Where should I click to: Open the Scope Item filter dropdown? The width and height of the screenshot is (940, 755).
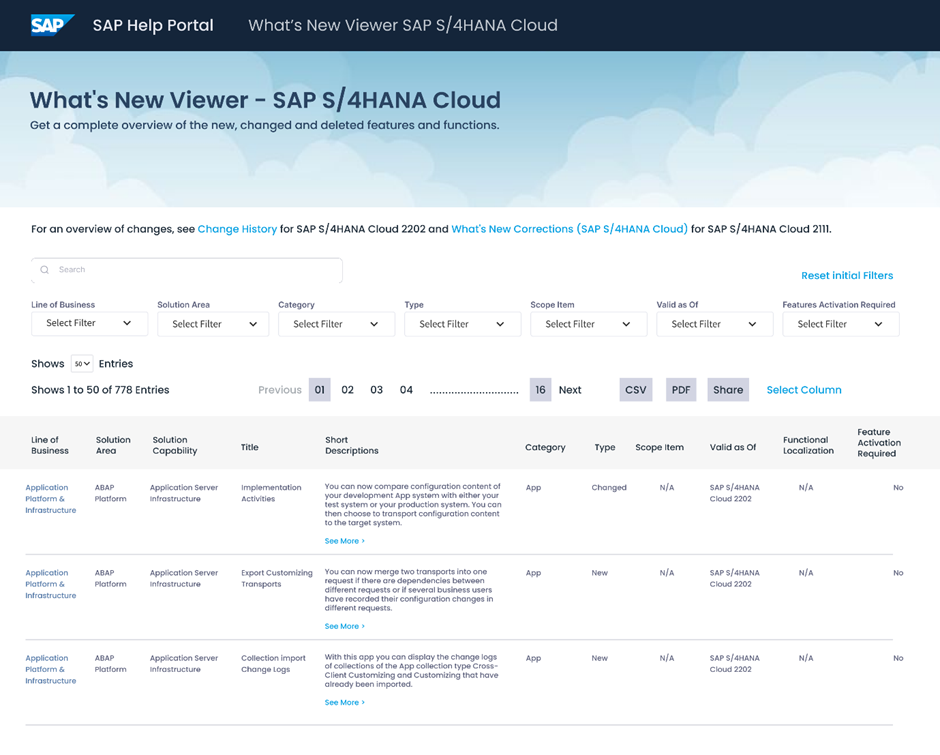click(x=588, y=324)
